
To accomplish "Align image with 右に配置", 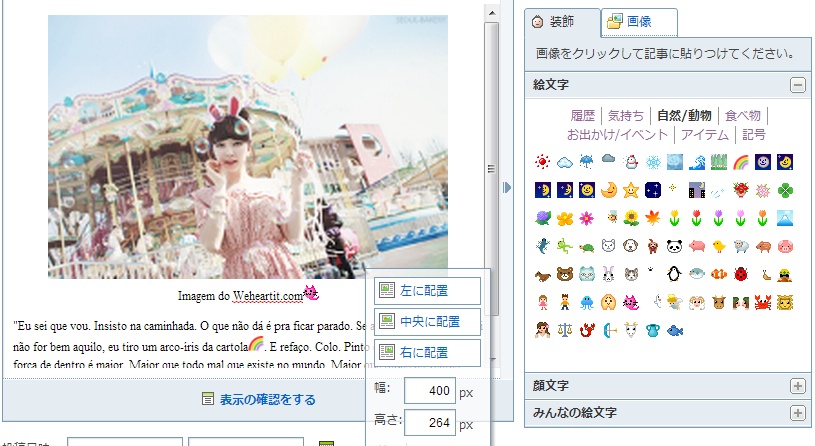I will point(427,352).
